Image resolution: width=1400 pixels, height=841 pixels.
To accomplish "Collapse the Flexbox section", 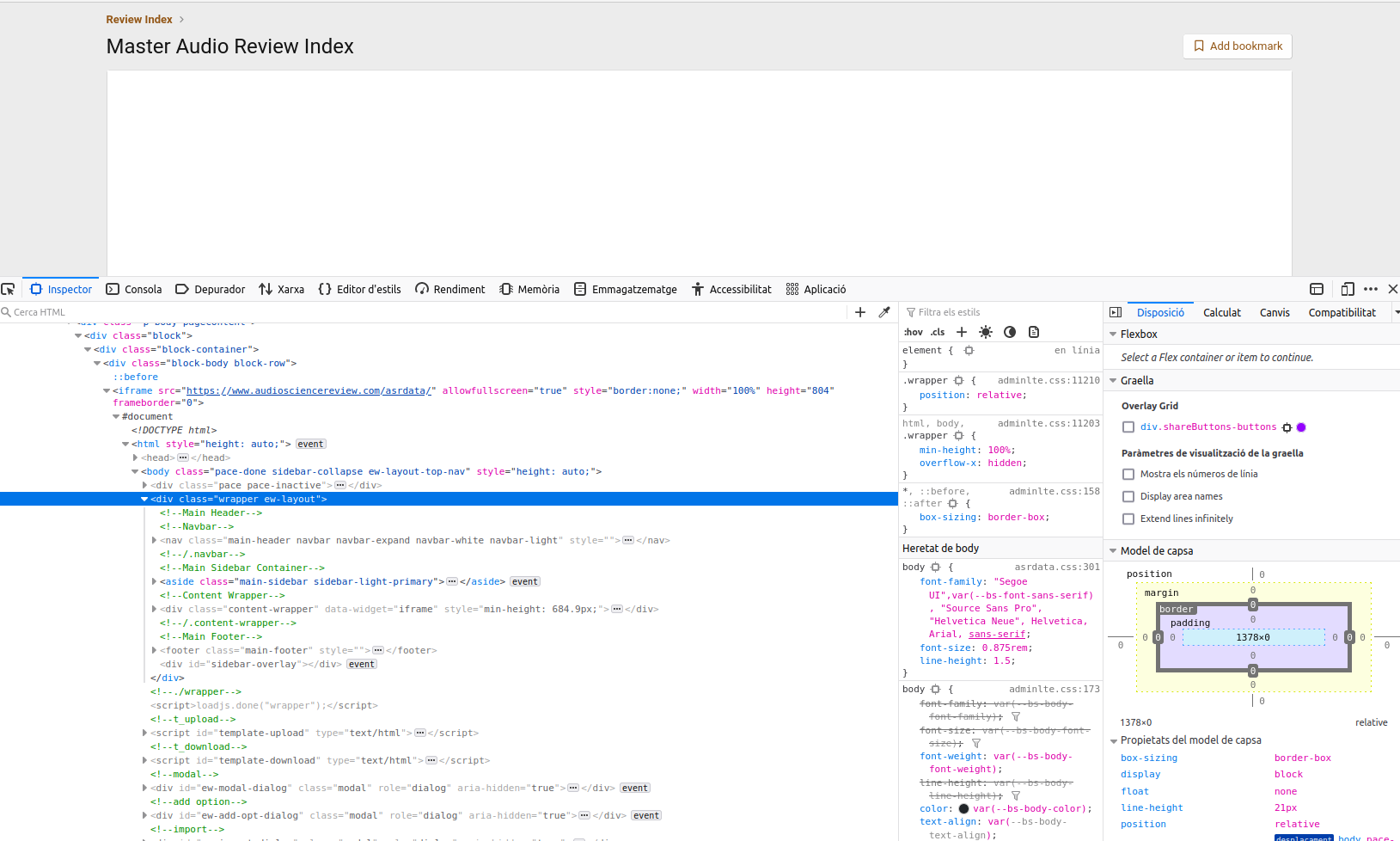I will [1113, 335].
